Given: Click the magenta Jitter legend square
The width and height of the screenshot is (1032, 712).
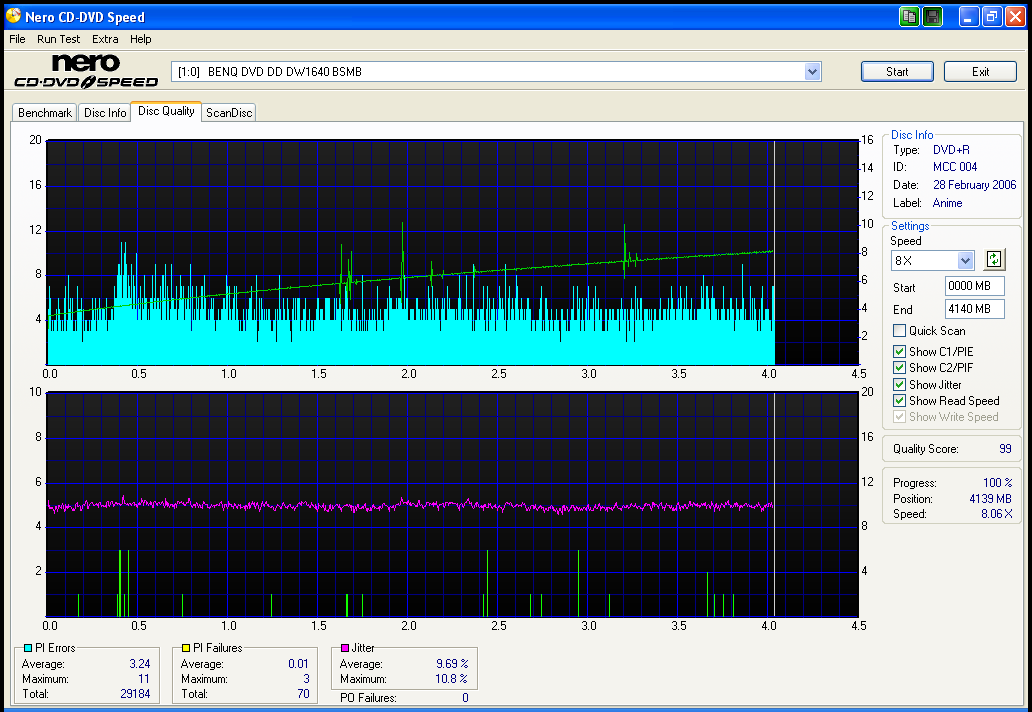Looking at the screenshot, I should click(x=345, y=648).
